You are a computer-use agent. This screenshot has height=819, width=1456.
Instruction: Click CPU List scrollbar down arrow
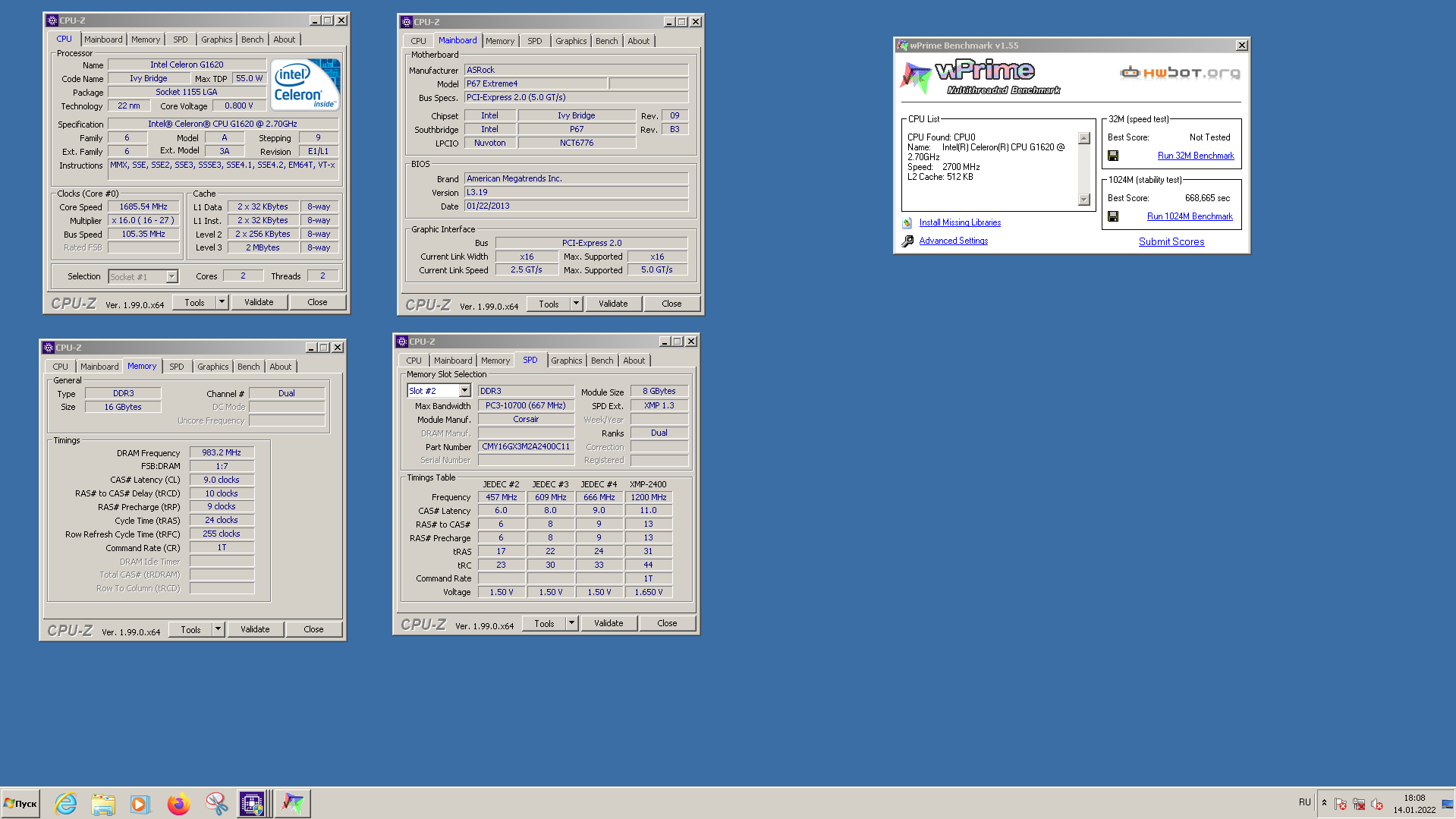point(1084,200)
